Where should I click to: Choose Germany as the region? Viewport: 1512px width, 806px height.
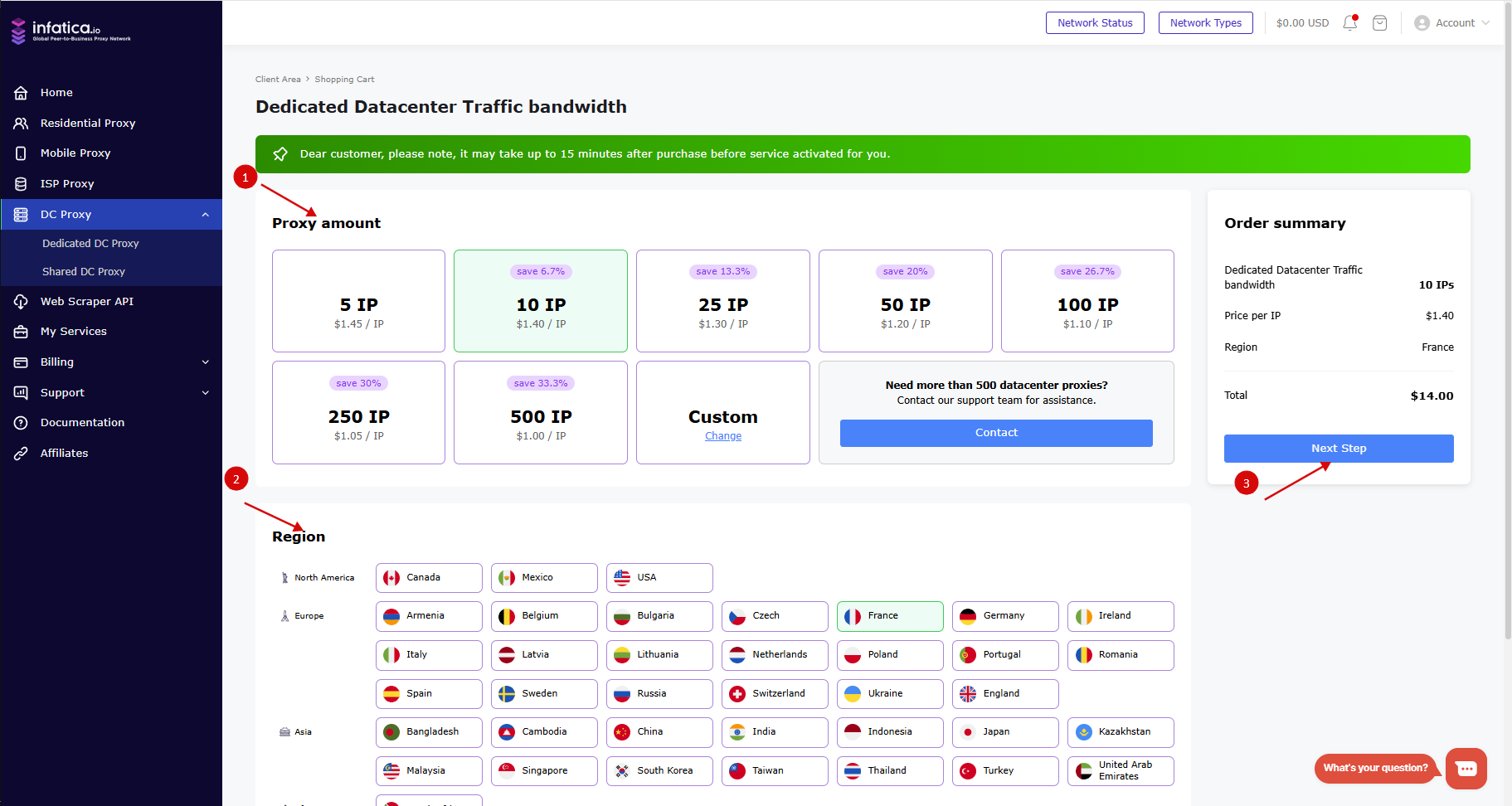point(1005,616)
